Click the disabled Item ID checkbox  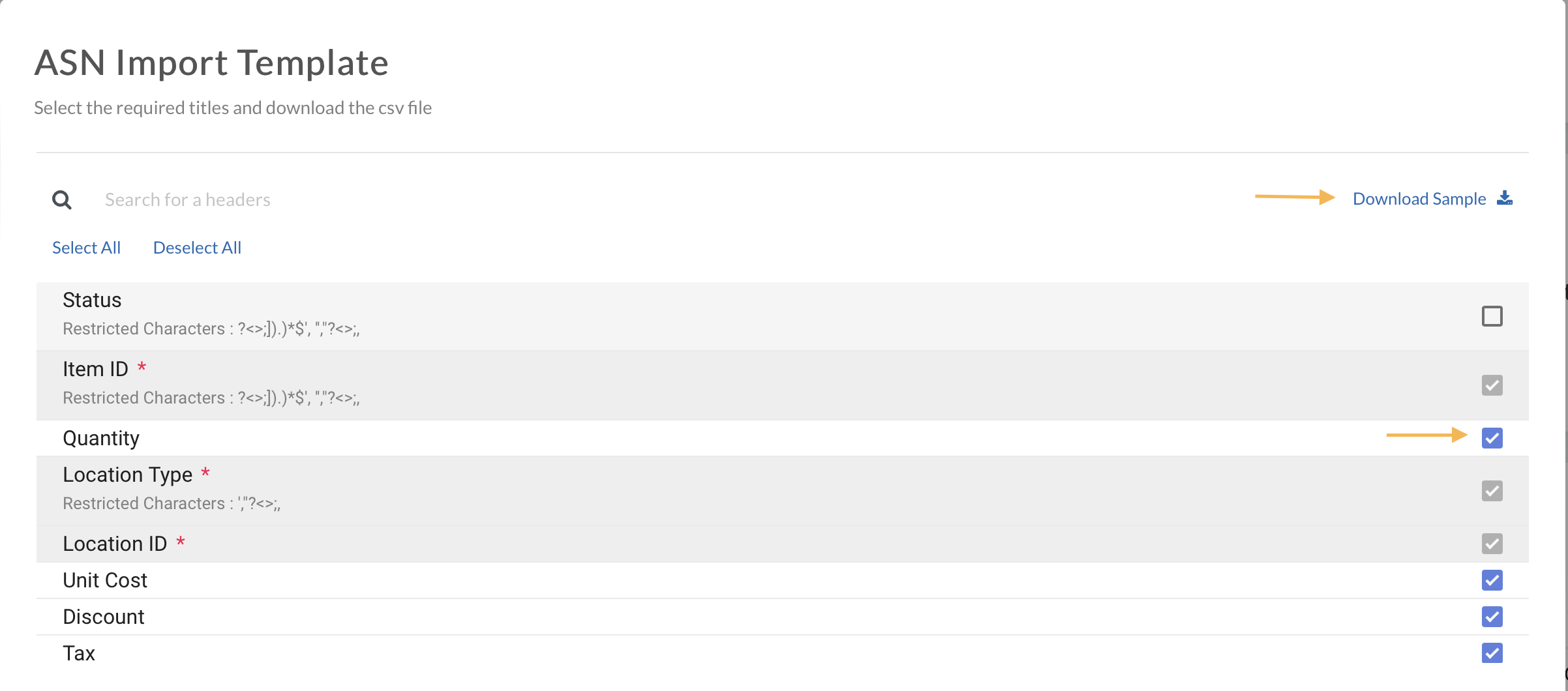coord(1492,385)
